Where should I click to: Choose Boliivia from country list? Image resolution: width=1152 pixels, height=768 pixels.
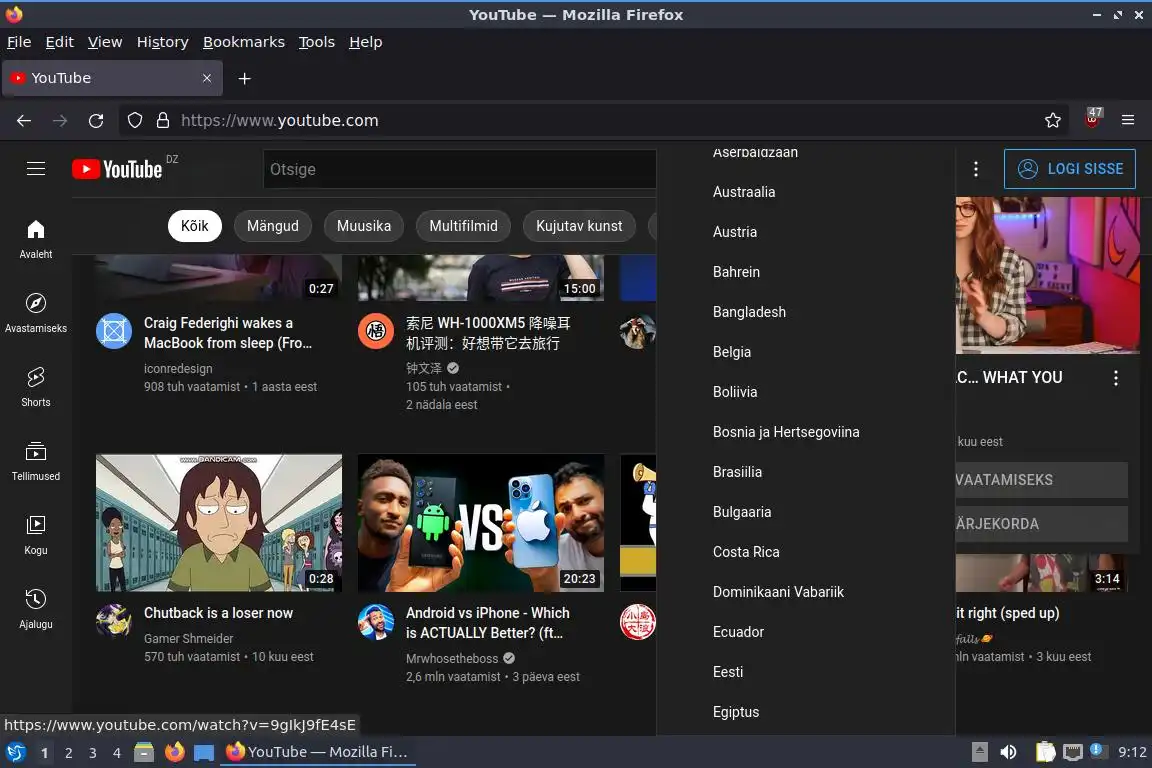click(806, 392)
